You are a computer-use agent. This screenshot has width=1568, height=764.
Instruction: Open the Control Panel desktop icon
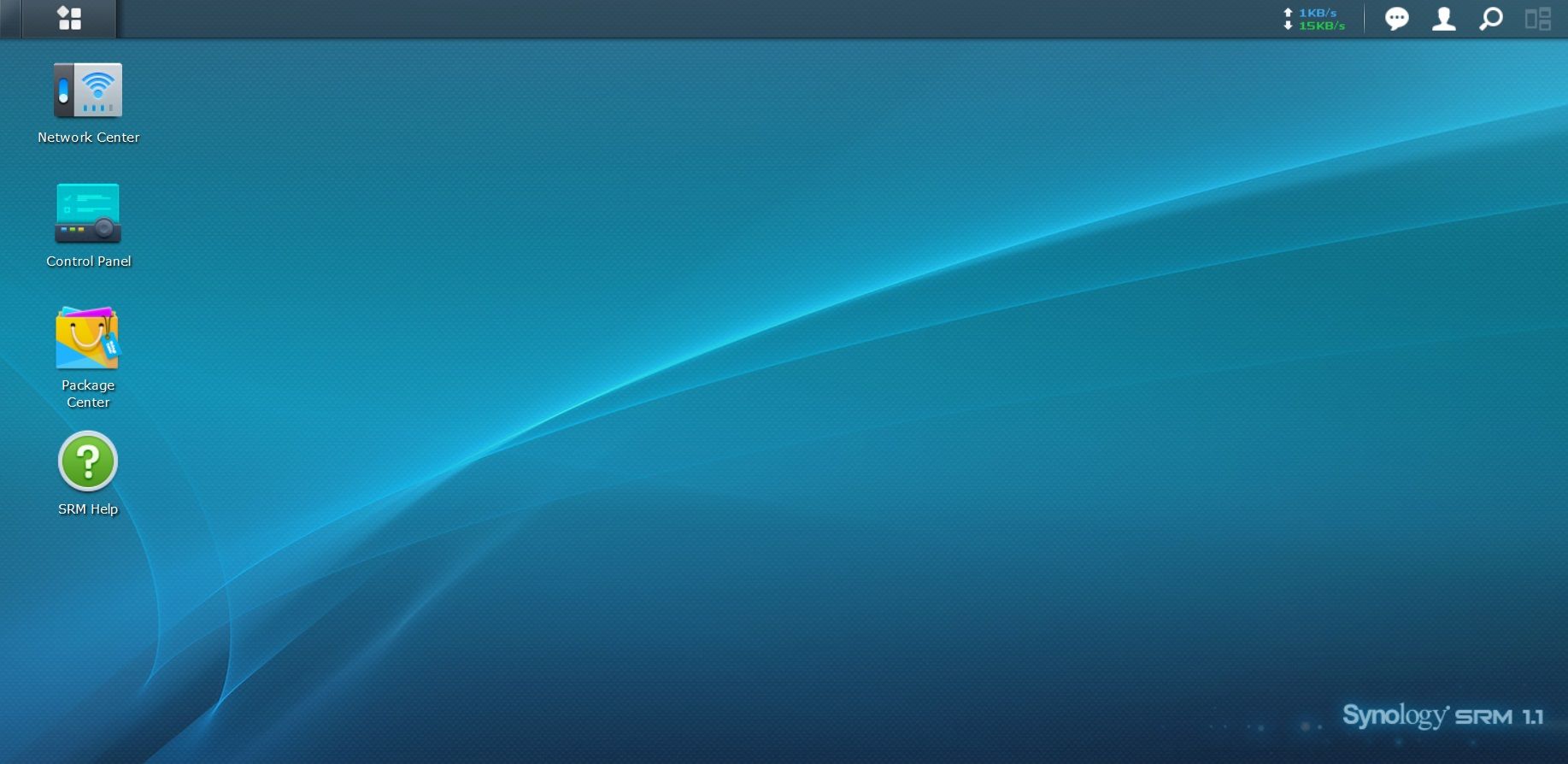click(88, 214)
